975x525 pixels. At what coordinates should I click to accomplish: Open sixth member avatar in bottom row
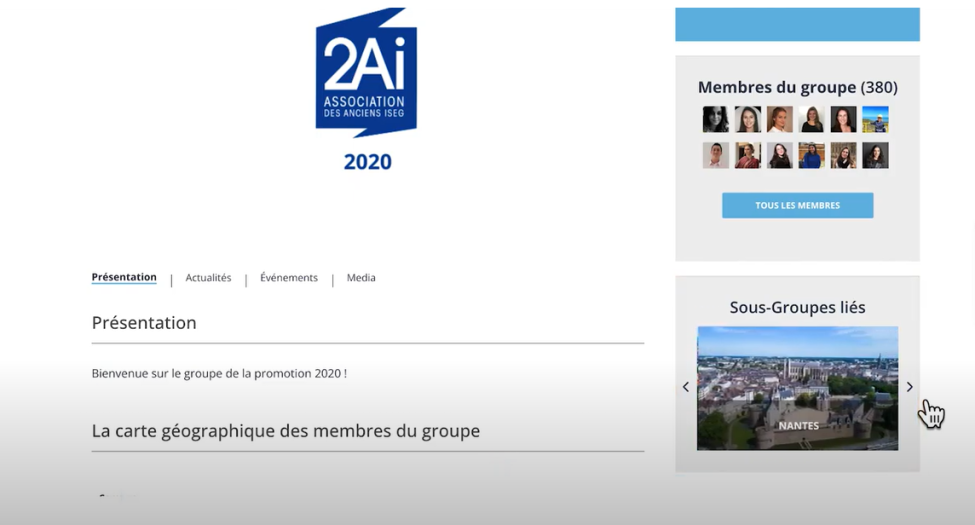pyautogui.click(x=876, y=156)
